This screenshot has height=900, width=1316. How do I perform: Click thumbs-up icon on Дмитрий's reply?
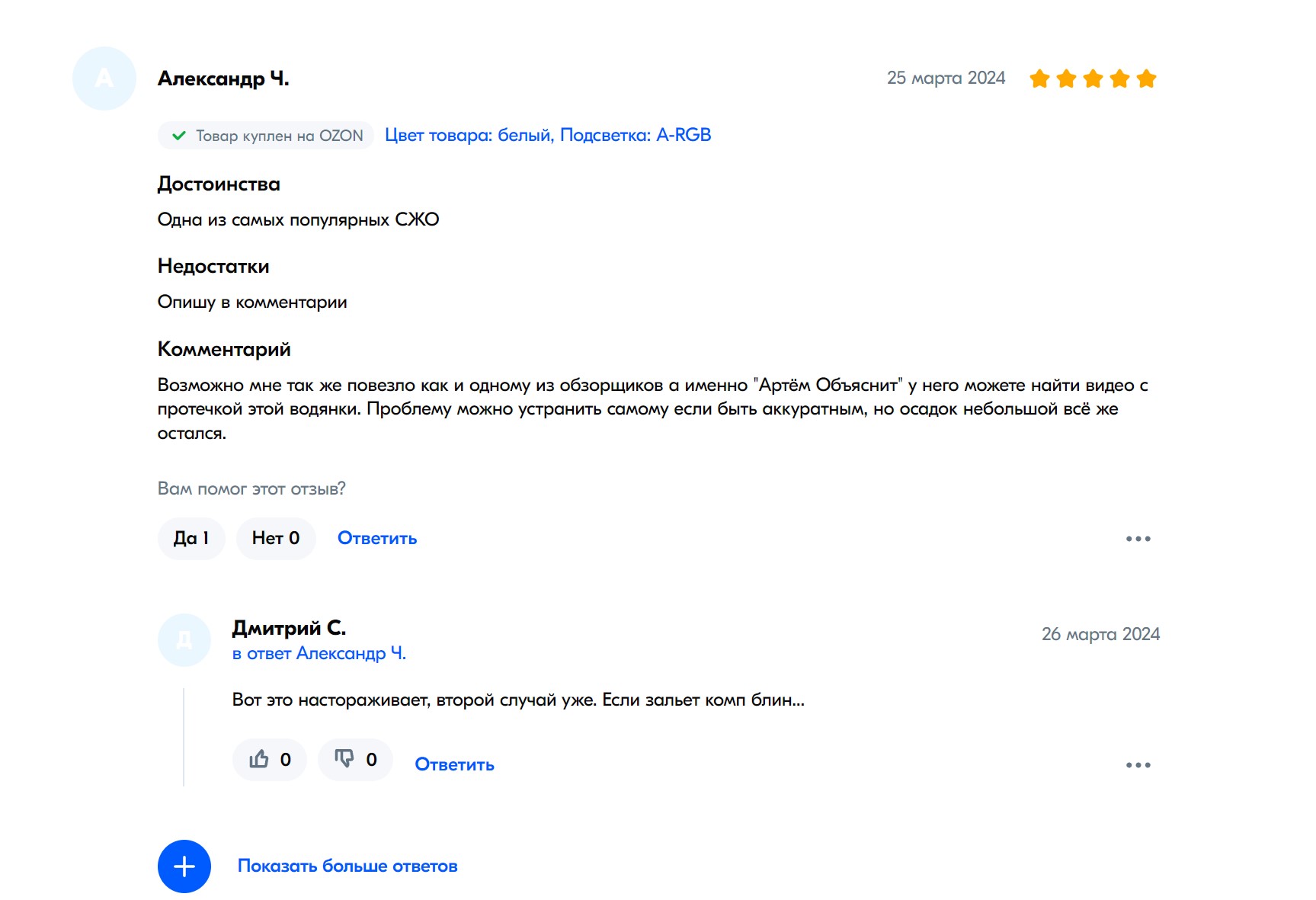[260, 759]
